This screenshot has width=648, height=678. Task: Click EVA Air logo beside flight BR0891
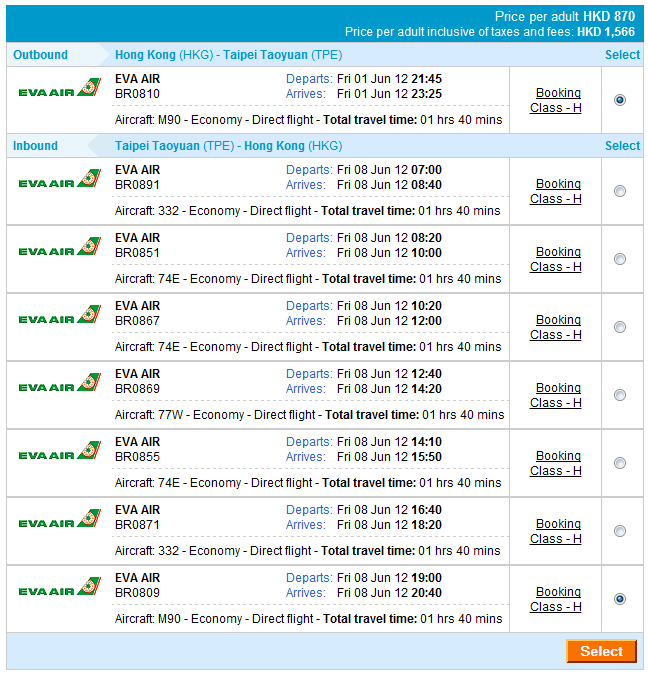60,180
